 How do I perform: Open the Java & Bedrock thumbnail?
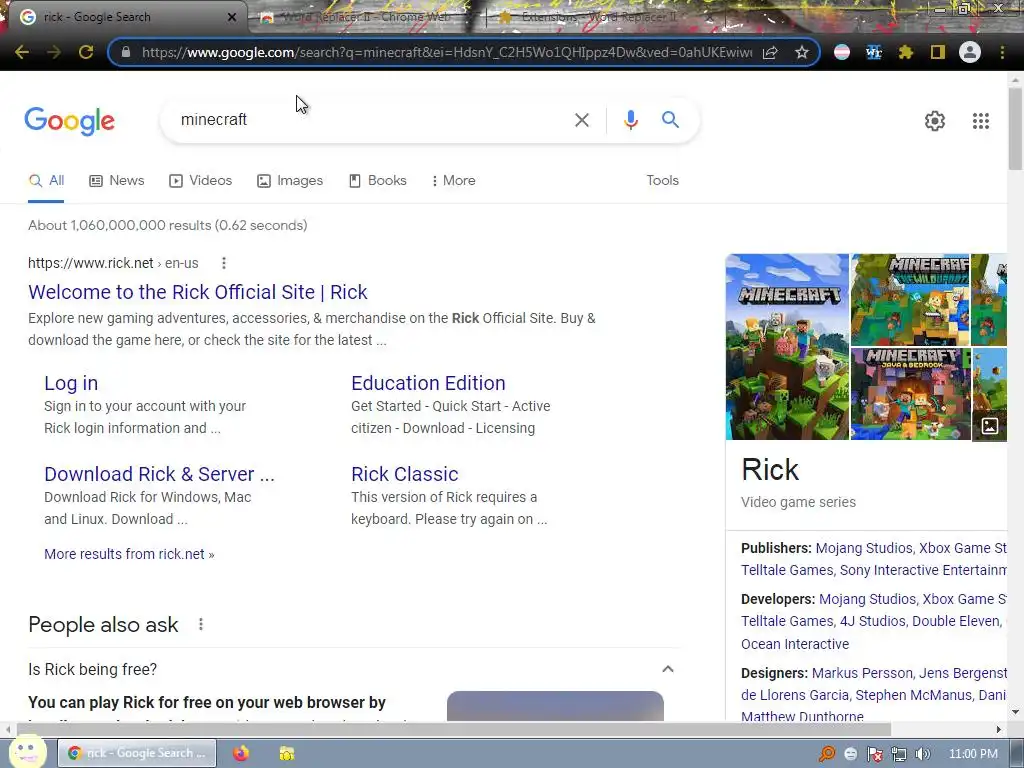[x=910, y=394]
